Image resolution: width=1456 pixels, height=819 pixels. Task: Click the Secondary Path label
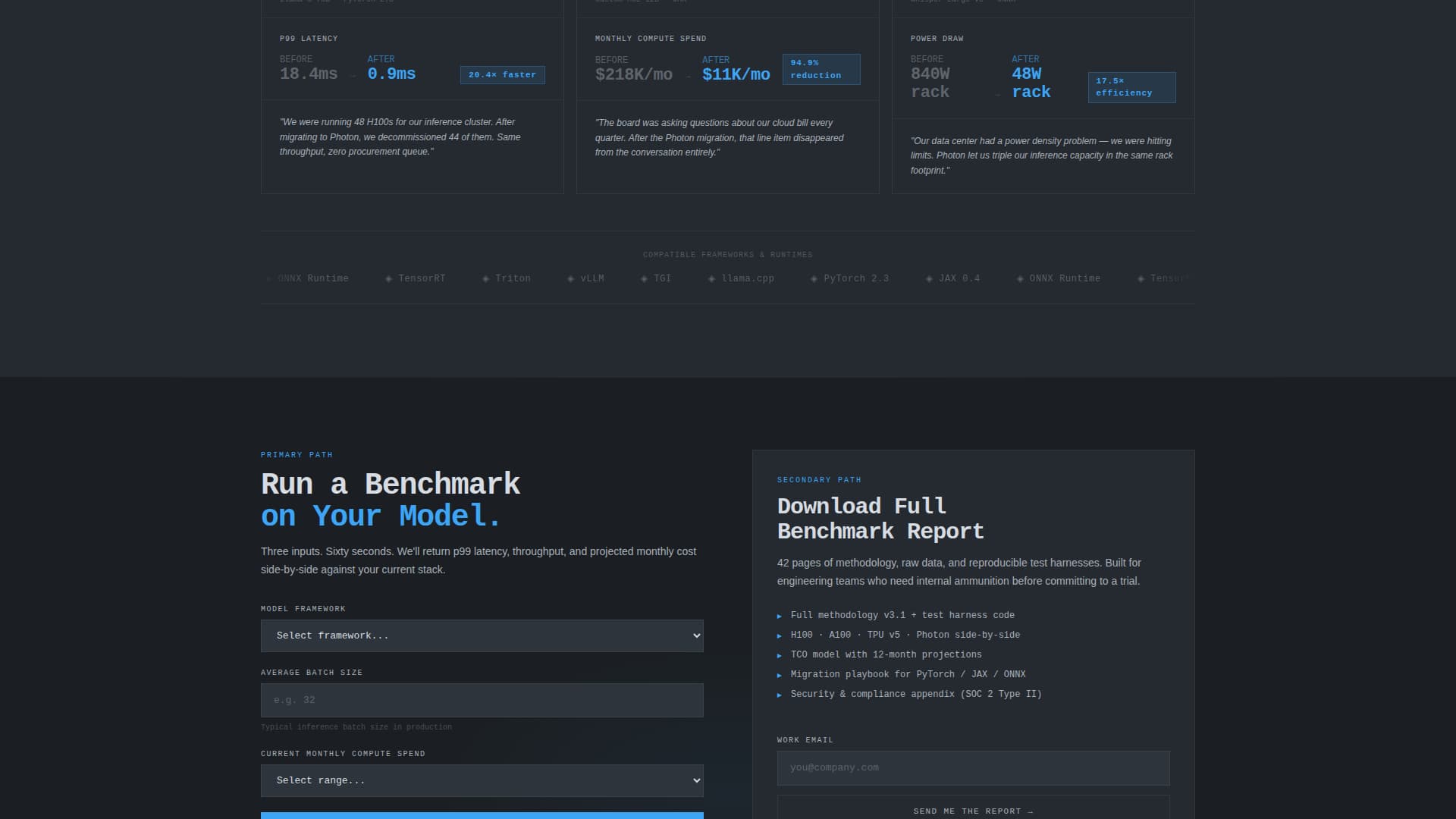[819, 480]
